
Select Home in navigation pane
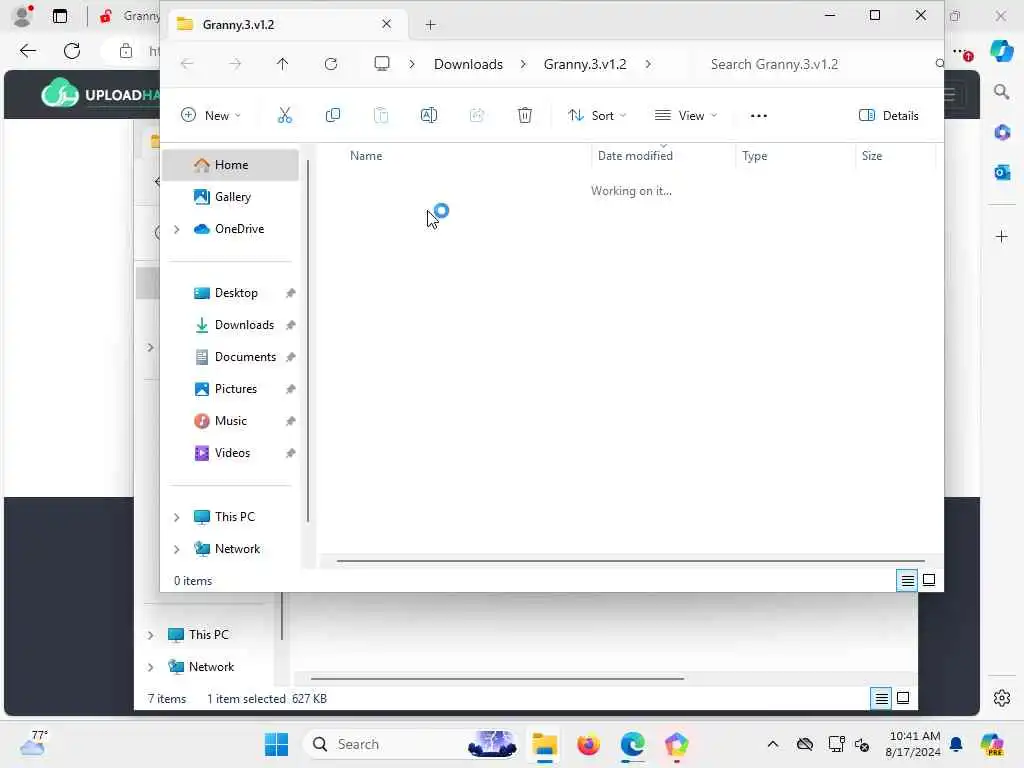[231, 165]
